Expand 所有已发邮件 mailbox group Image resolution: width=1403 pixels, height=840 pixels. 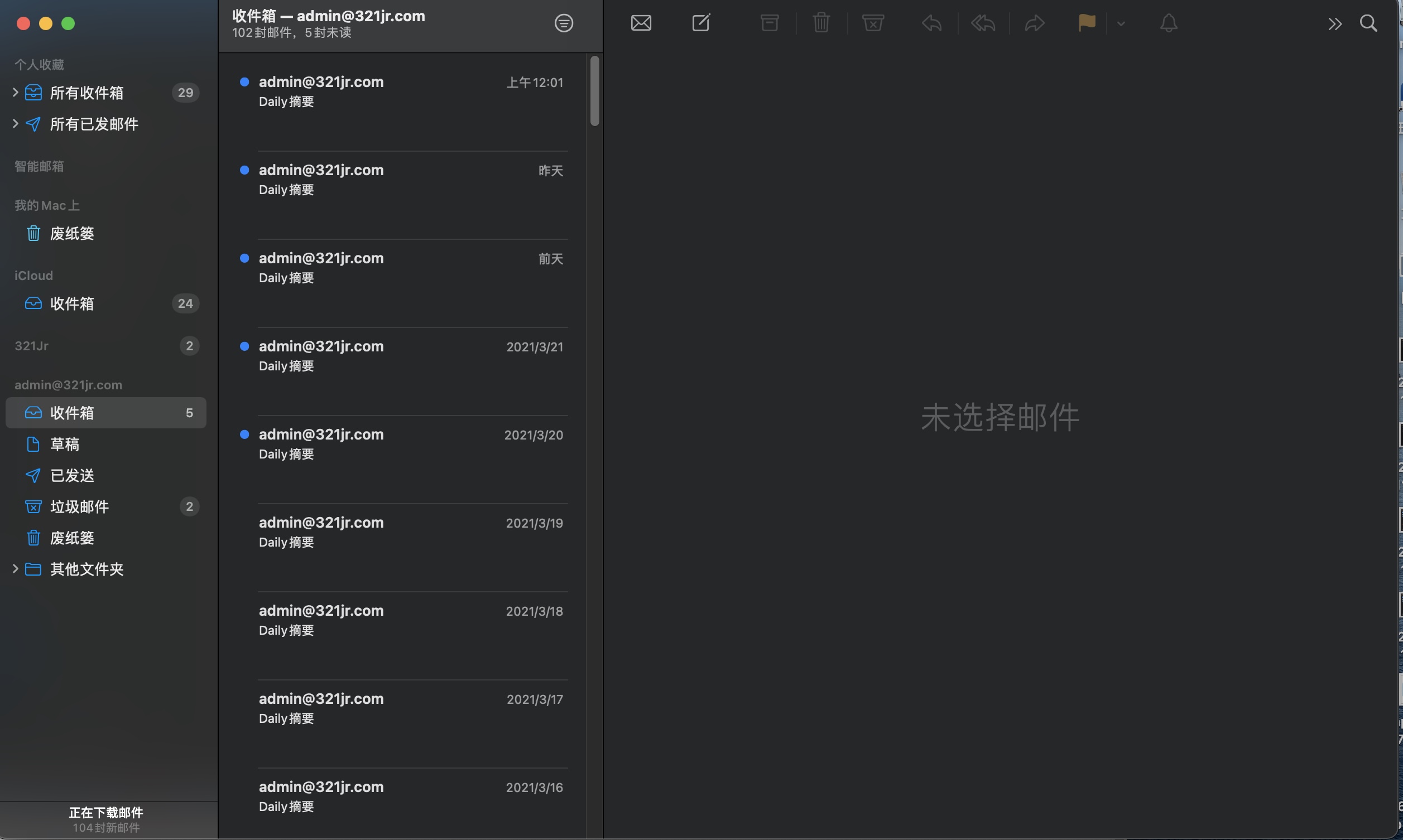(15, 123)
